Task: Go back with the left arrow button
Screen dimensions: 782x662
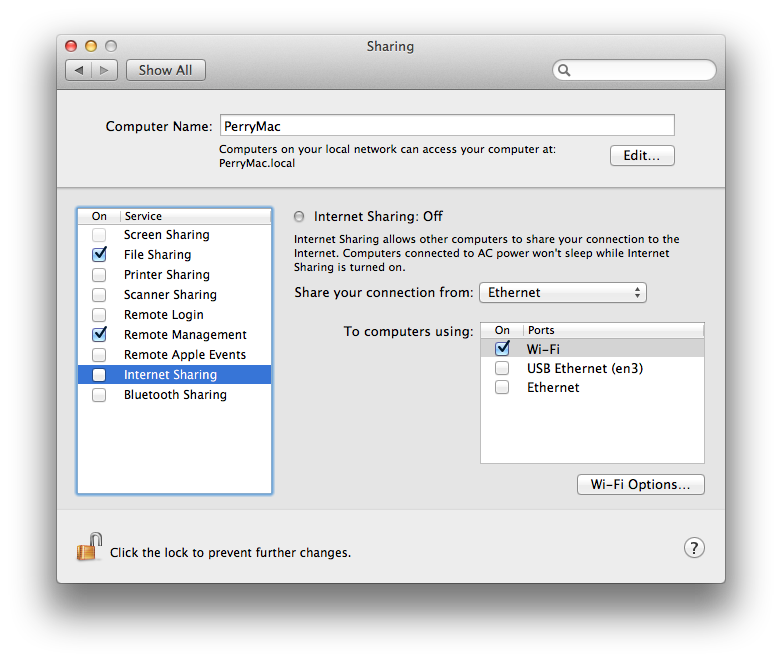Action: tap(79, 70)
